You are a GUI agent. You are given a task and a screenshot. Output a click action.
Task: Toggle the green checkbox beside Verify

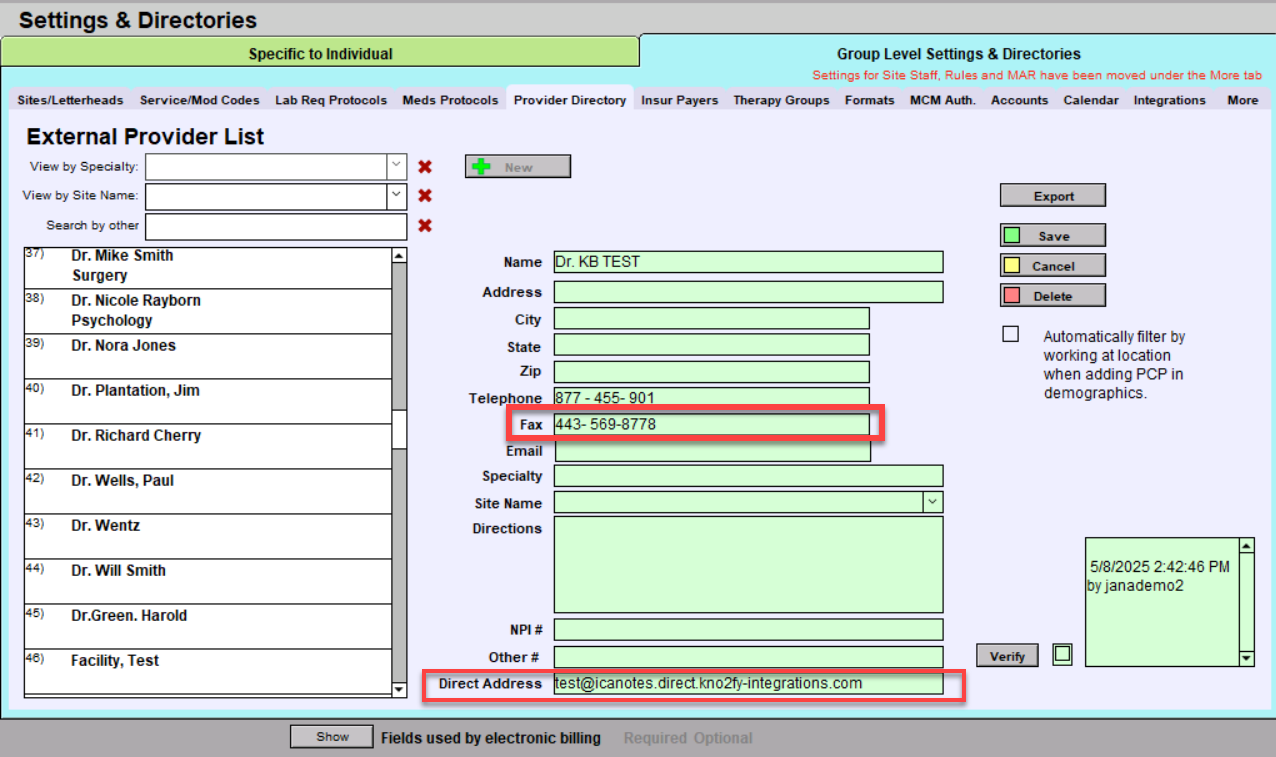(1062, 655)
